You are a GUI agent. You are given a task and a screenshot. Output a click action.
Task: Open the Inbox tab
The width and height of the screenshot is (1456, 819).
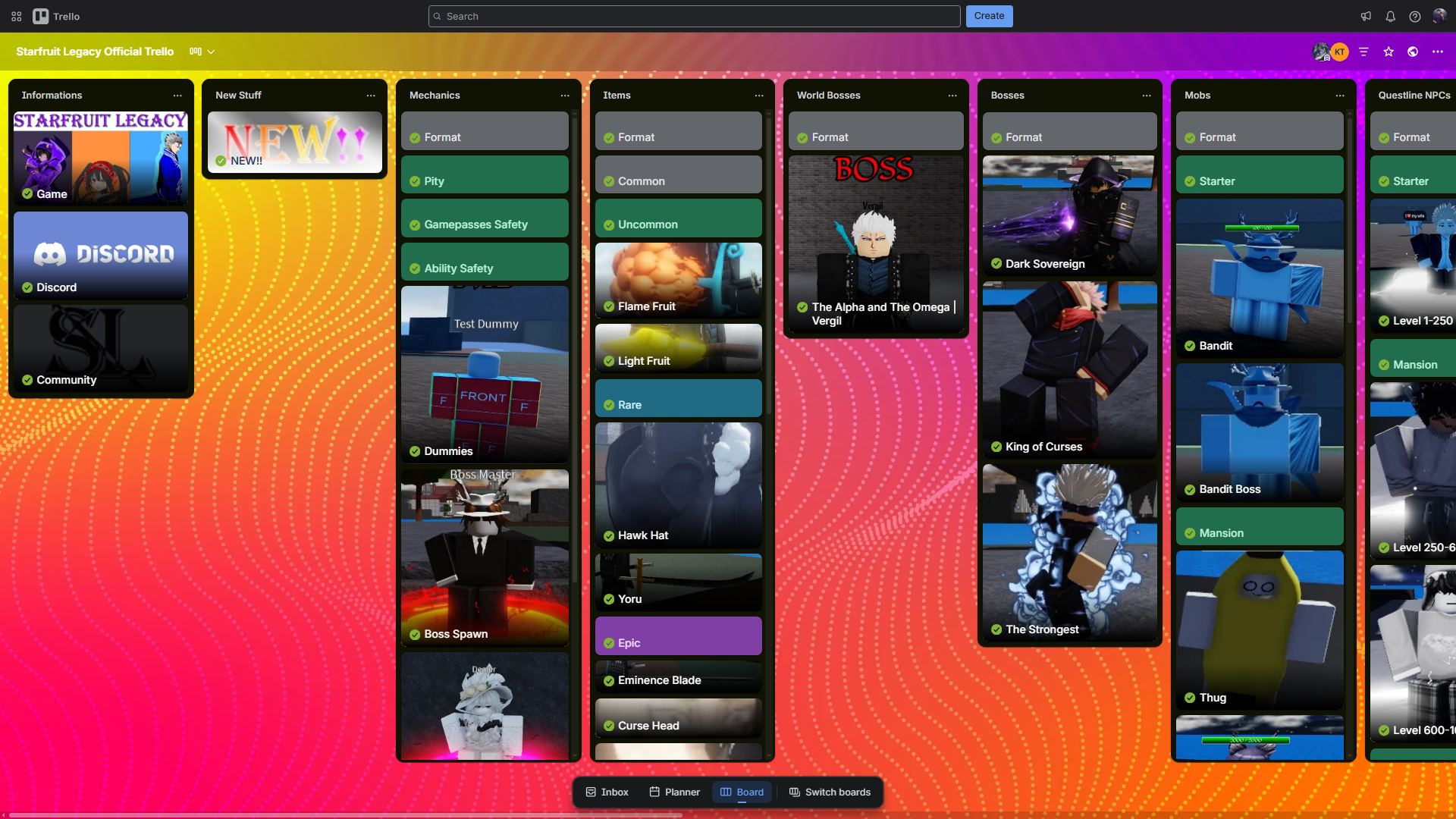point(607,792)
